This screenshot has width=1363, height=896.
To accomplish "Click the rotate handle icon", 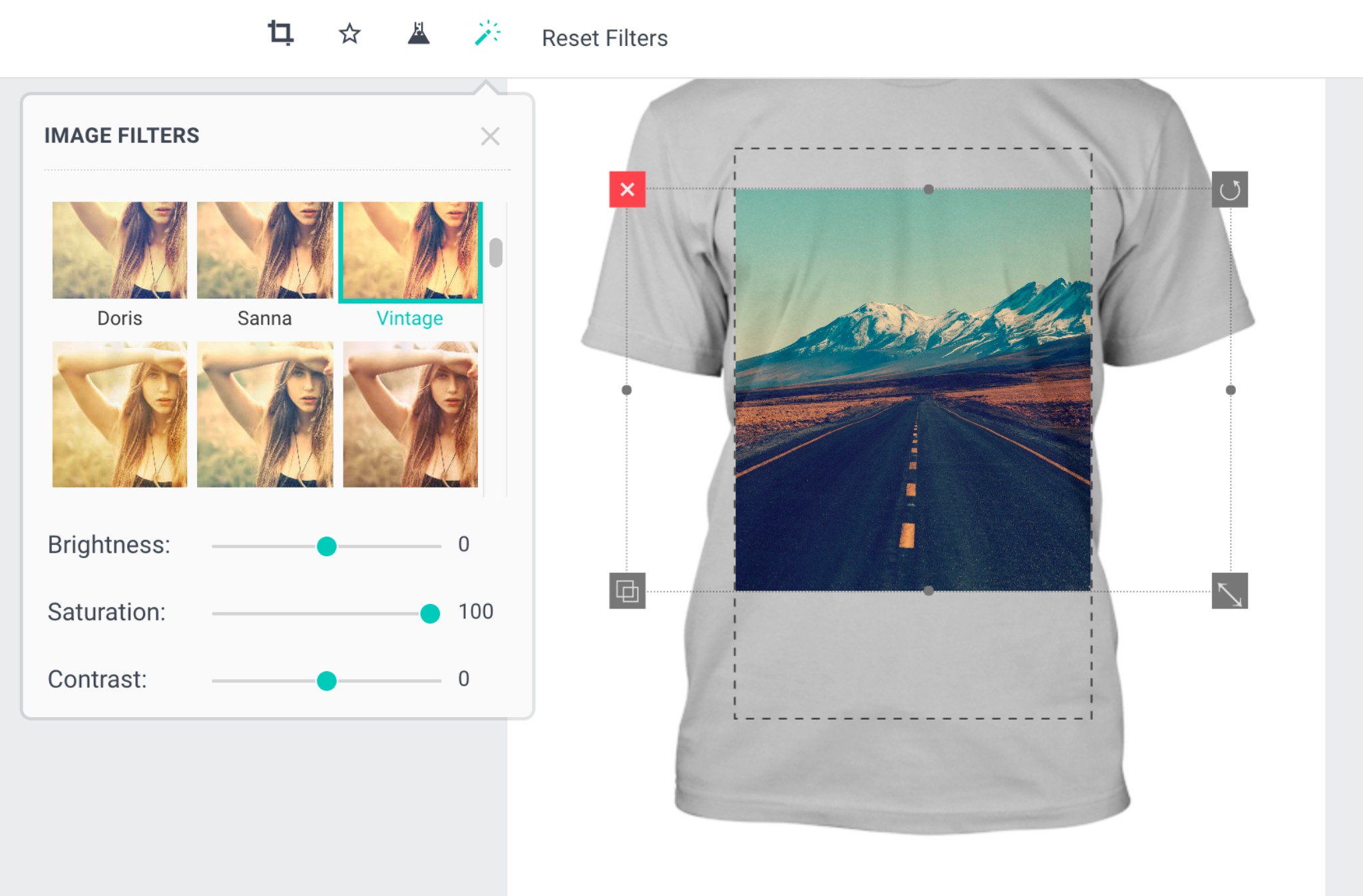I will tap(1229, 190).
